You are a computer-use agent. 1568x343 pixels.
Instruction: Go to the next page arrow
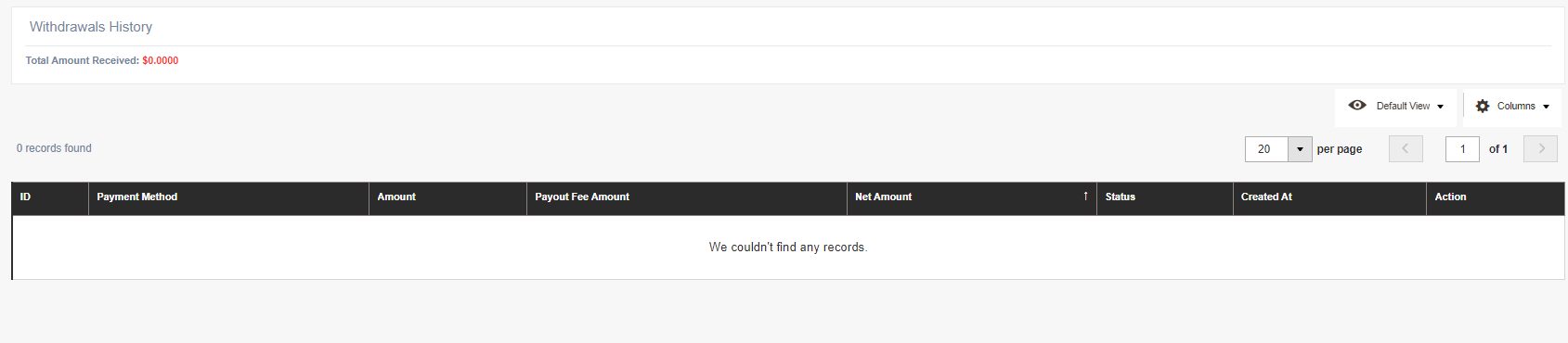1540,149
